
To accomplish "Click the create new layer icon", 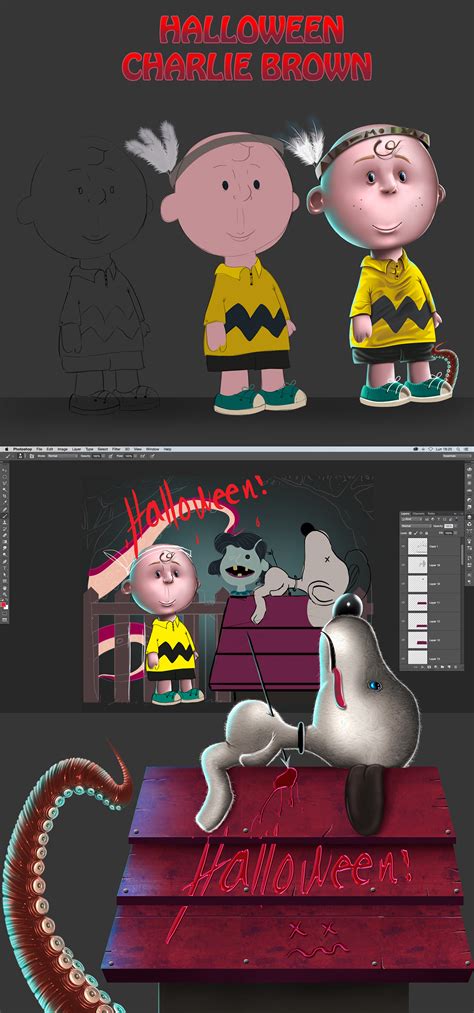I will [449, 667].
